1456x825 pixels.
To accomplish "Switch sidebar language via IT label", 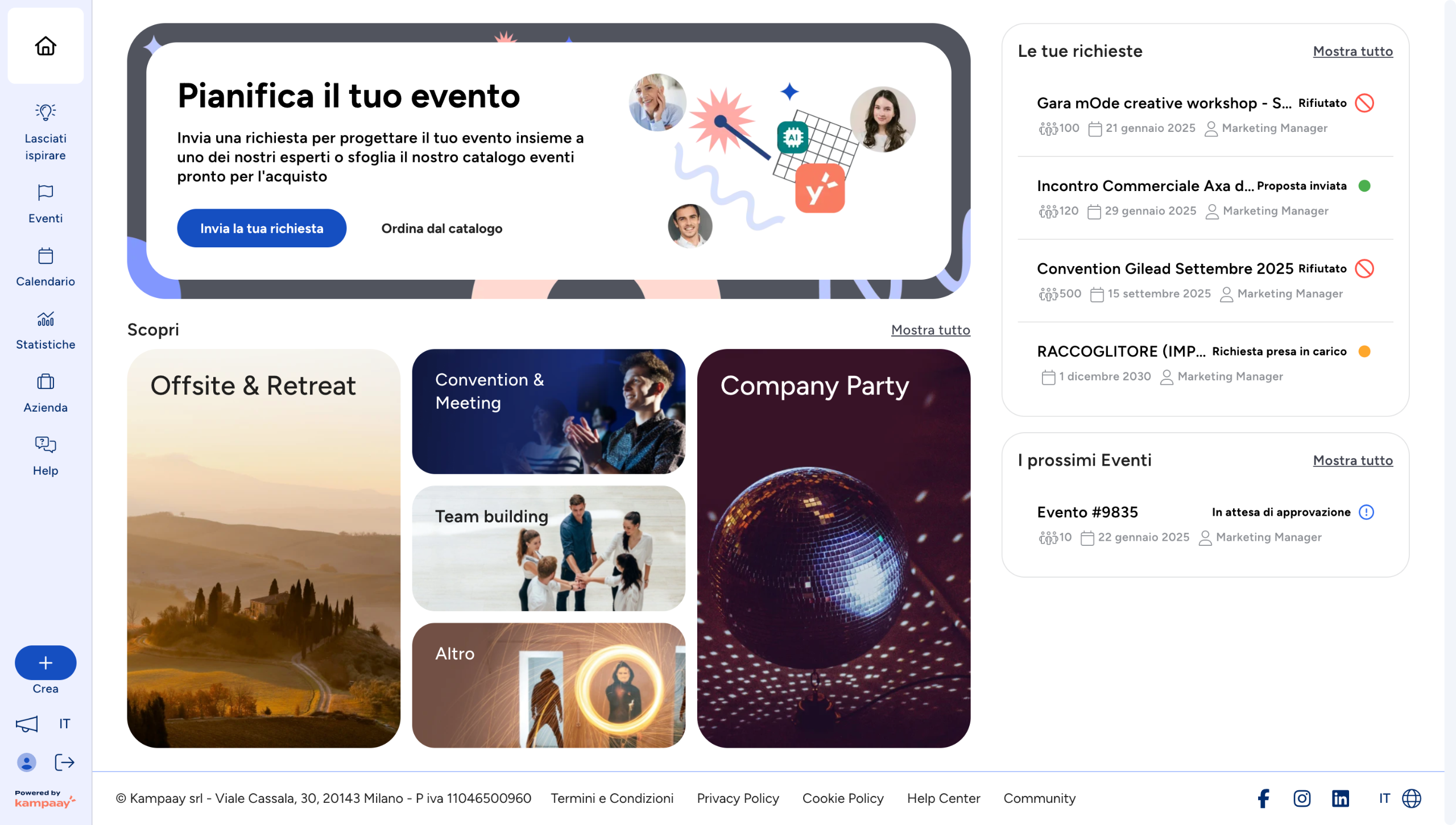I will pos(64,724).
